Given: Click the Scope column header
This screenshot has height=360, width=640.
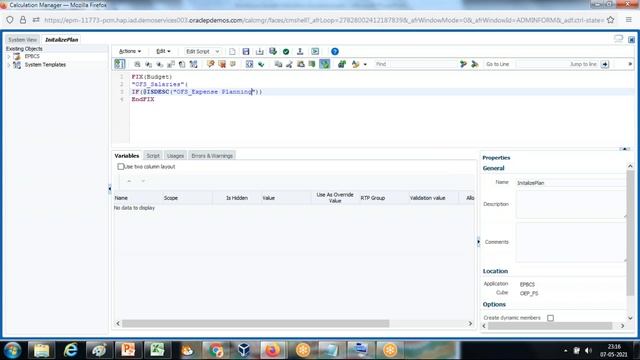Looking at the screenshot, I should (171, 198).
